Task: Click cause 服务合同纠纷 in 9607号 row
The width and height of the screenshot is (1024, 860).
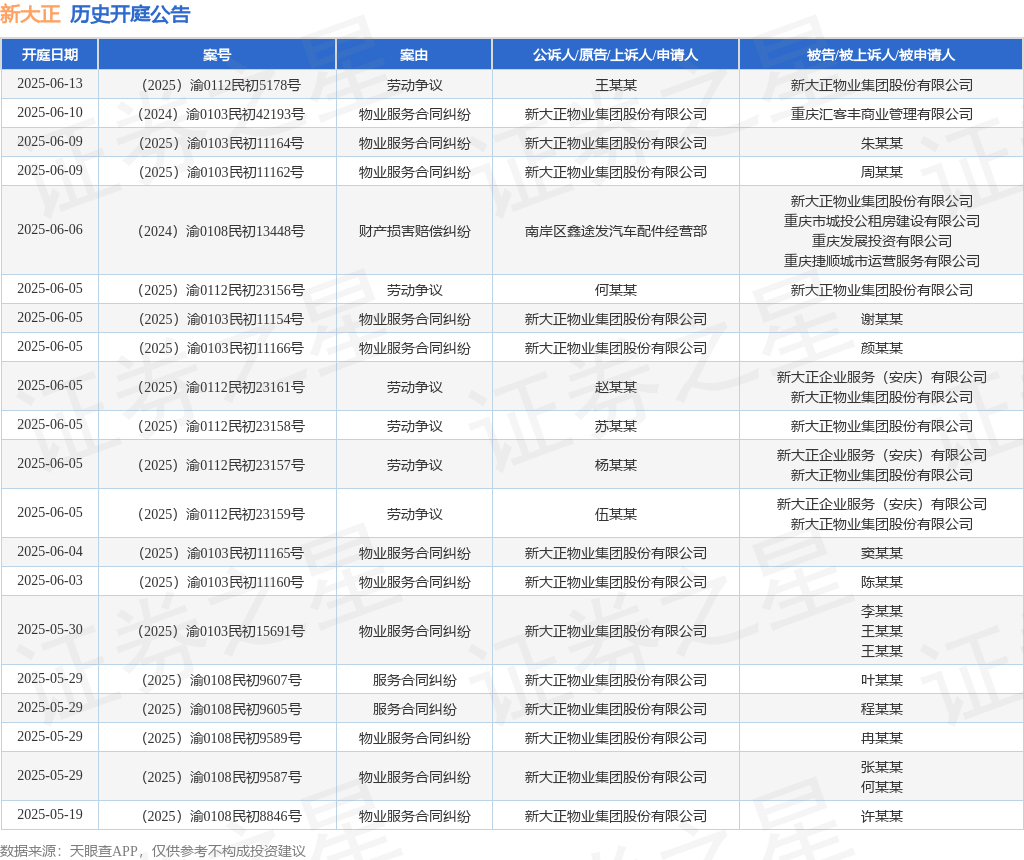Action: [414, 680]
